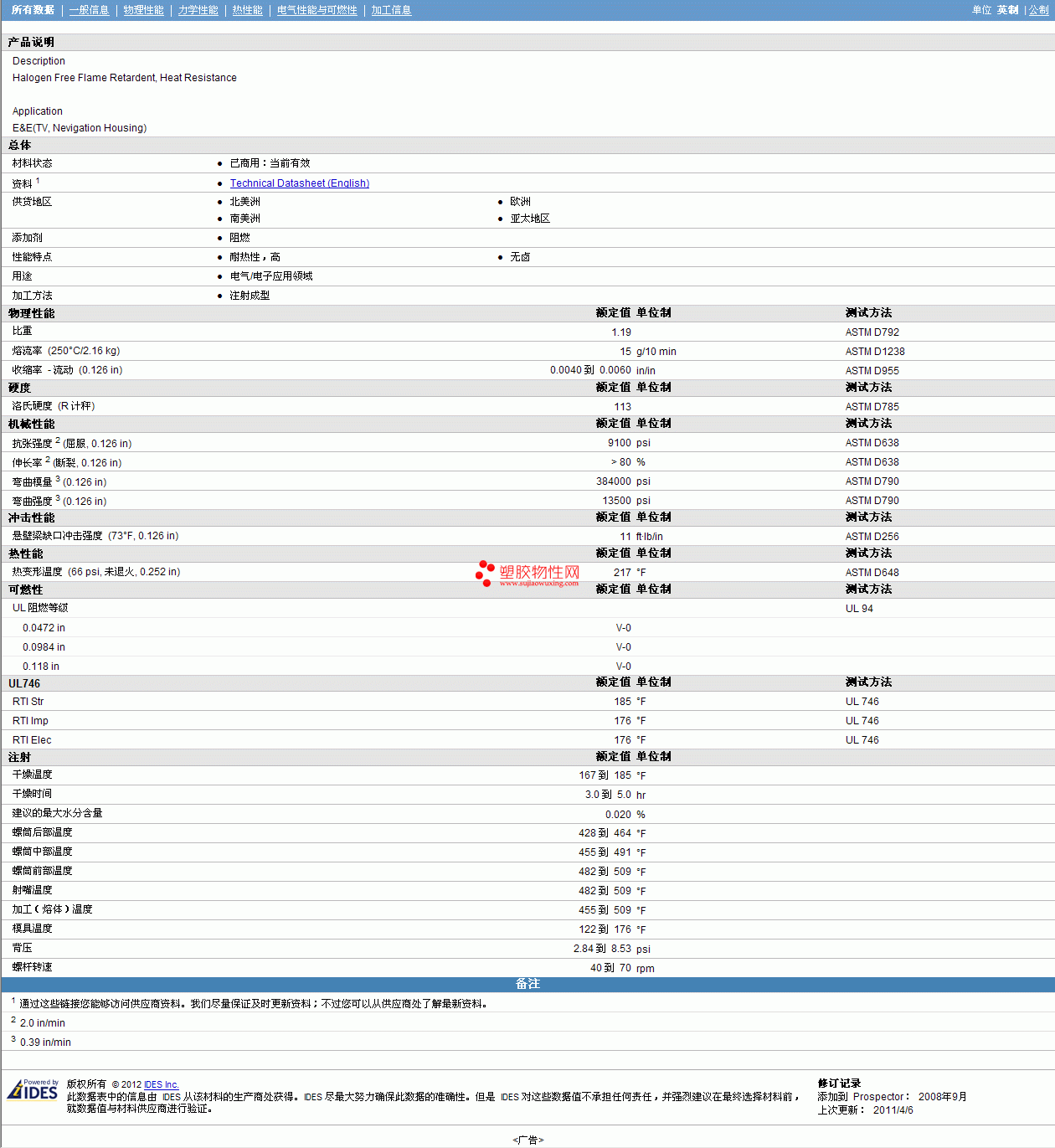
Task: Select the E&E(TV, Nevigation Housing) application text
Action: pyautogui.click(x=80, y=128)
